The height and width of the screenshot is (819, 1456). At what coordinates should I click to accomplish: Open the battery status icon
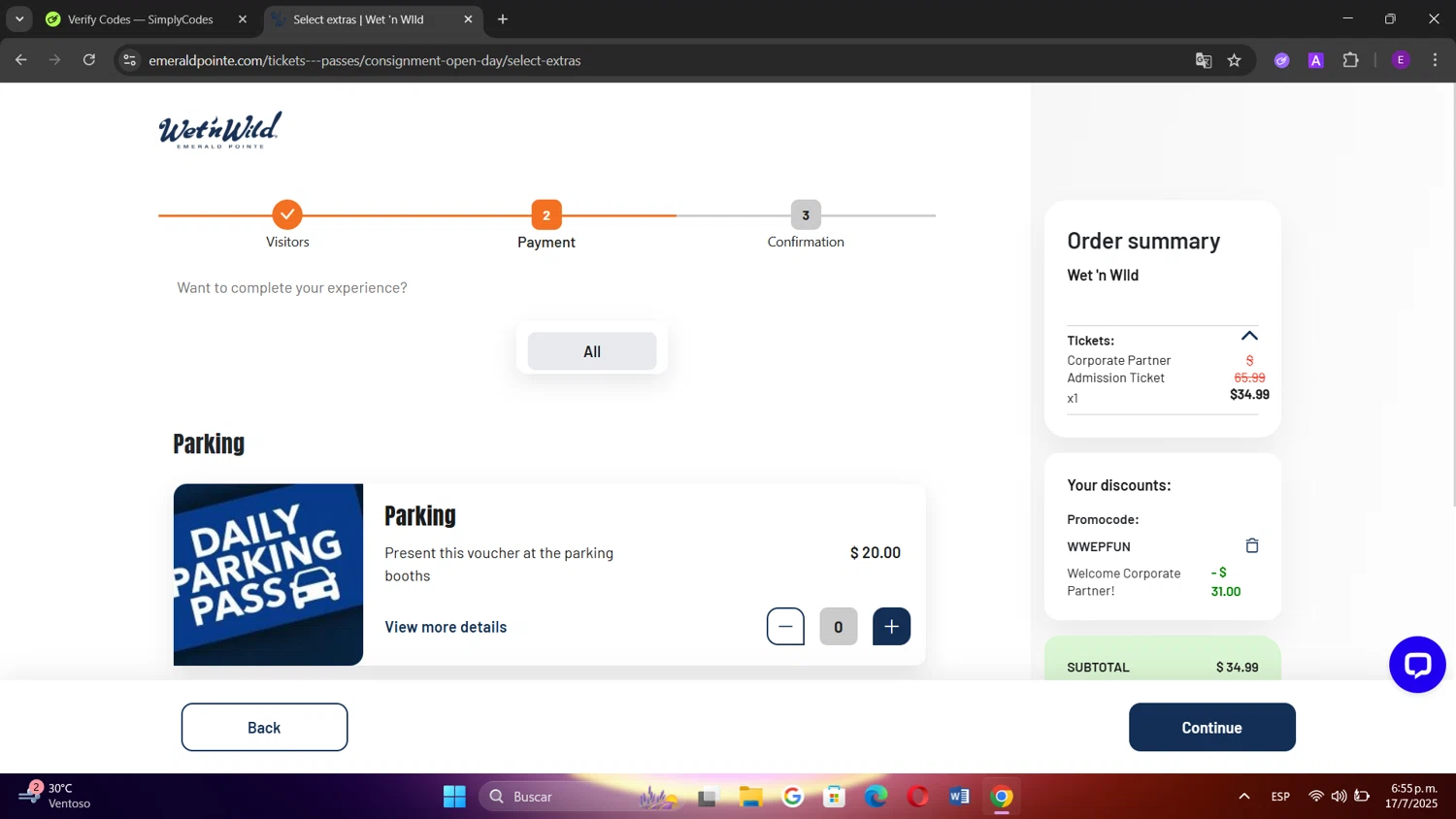(1362, 797)
